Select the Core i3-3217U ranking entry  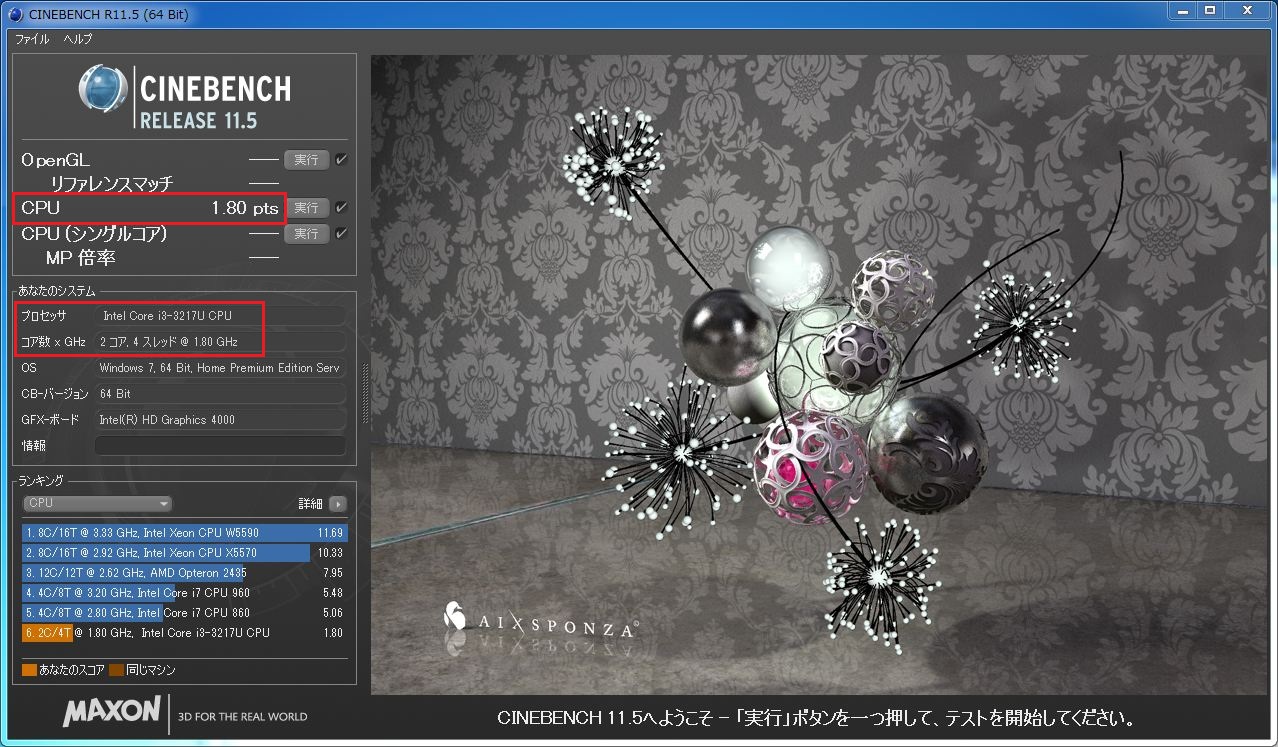[x=184, y=633]
